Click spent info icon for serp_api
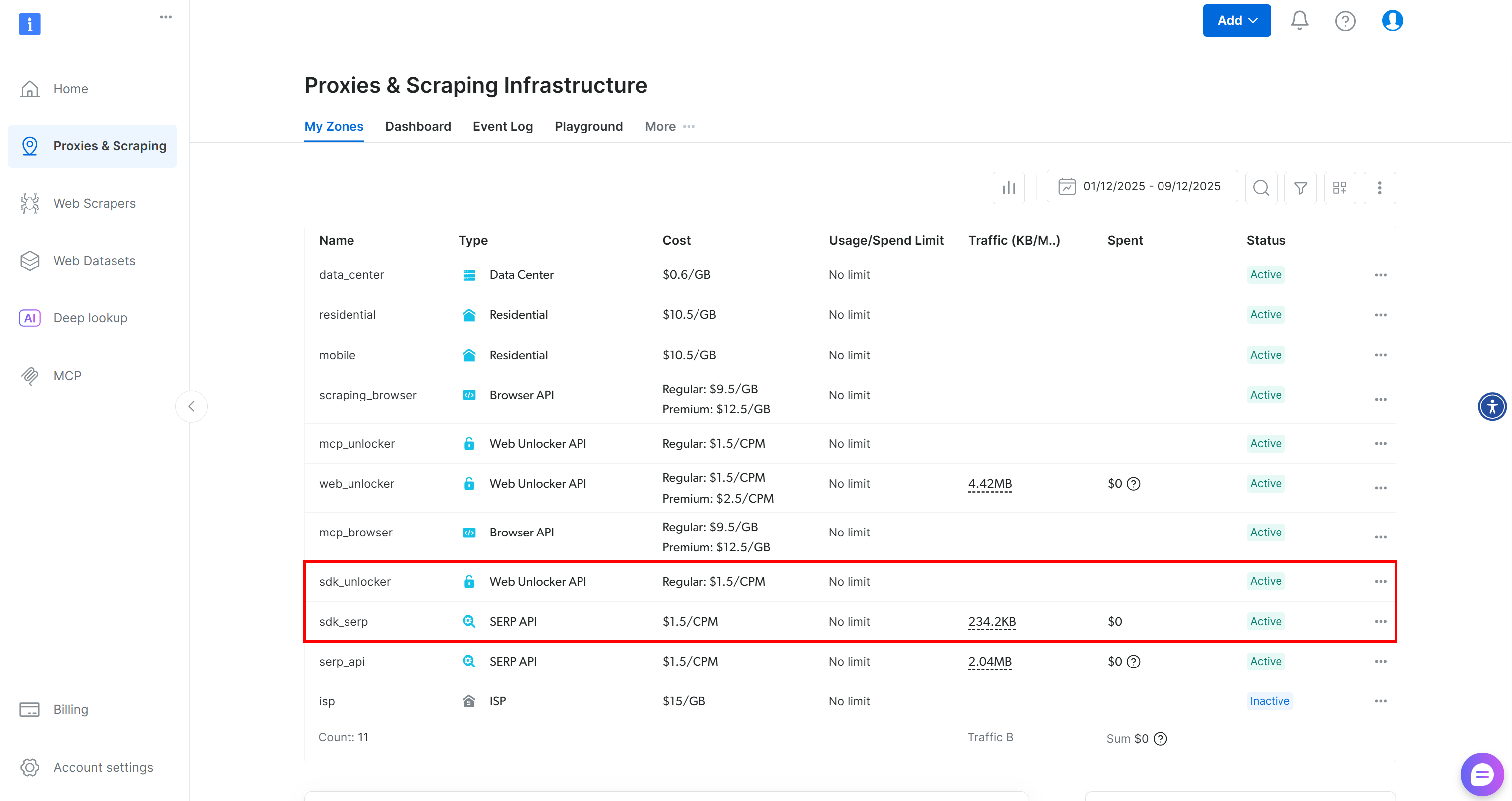 point(1134,661)
